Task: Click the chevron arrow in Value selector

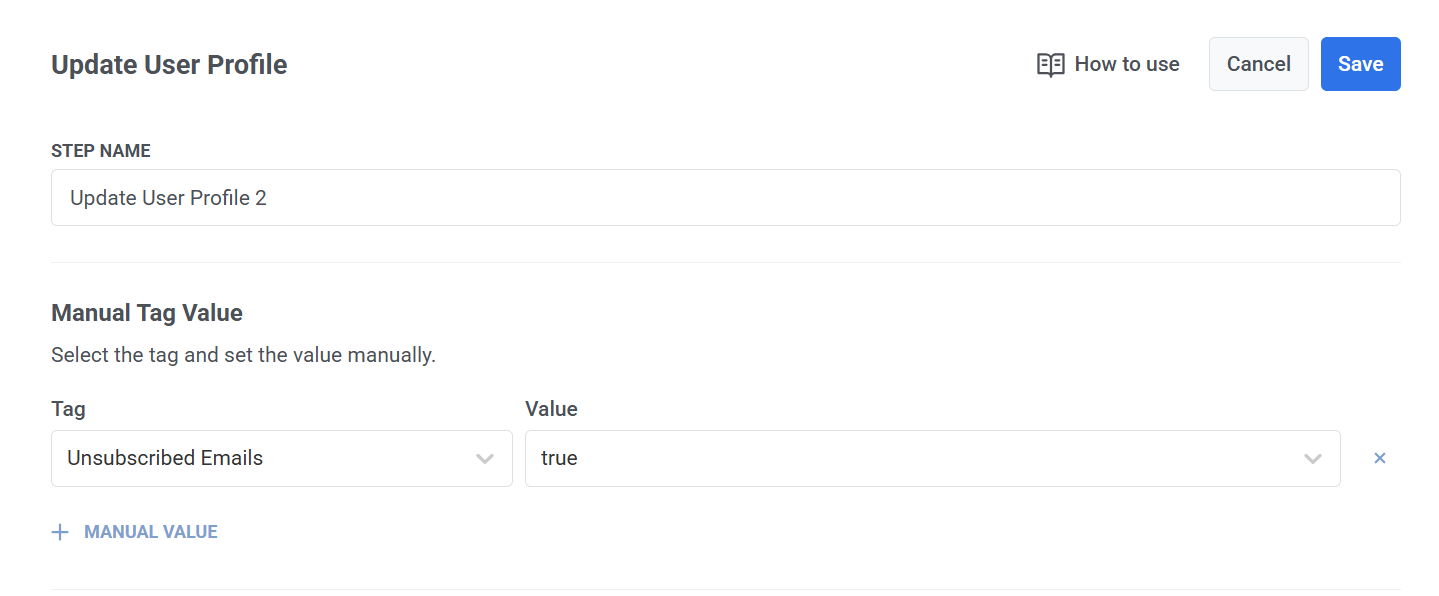Action: (x=1313, y=459)
